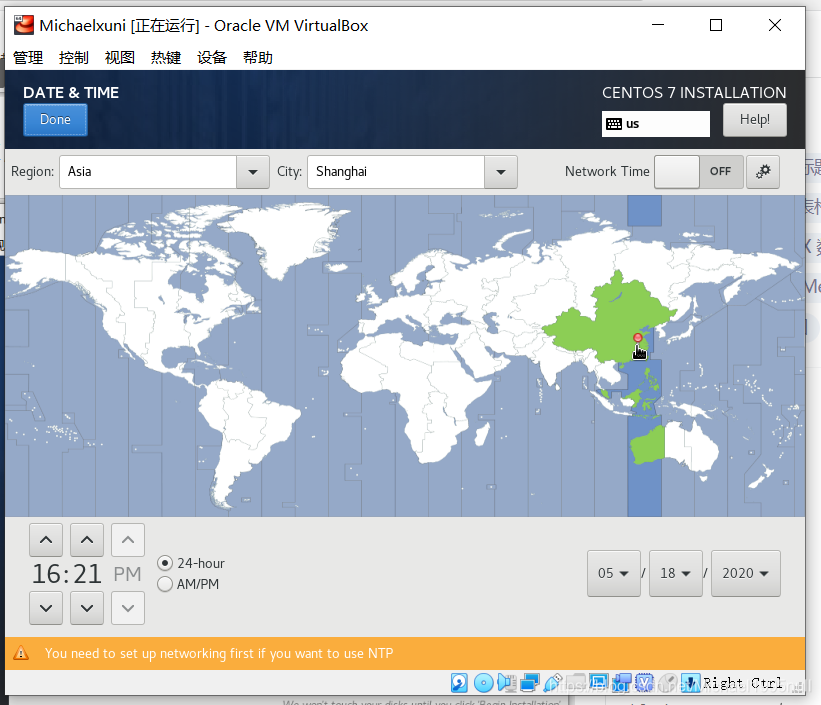Close the VirtualBox window
The width and height of the screenshot is (821, 705).
pyautogui.click(x=775, y=25)
